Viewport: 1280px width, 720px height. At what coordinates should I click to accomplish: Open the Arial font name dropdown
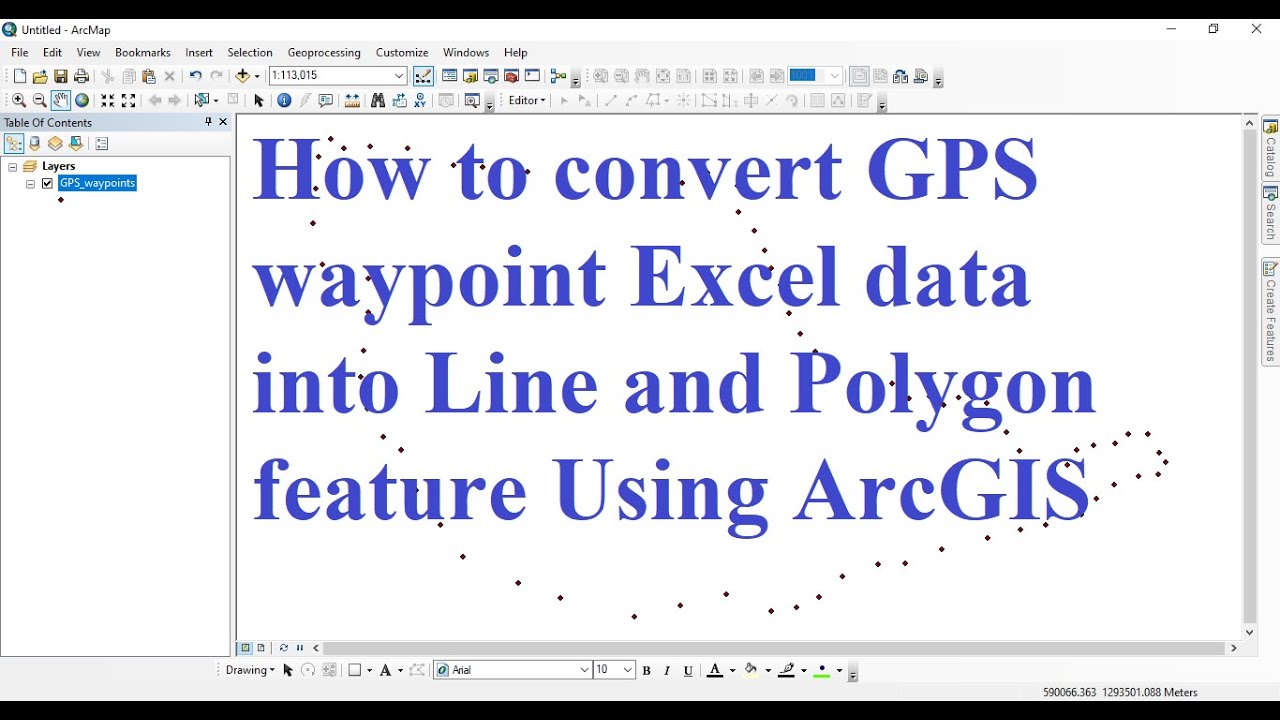[x=585, y=670]
